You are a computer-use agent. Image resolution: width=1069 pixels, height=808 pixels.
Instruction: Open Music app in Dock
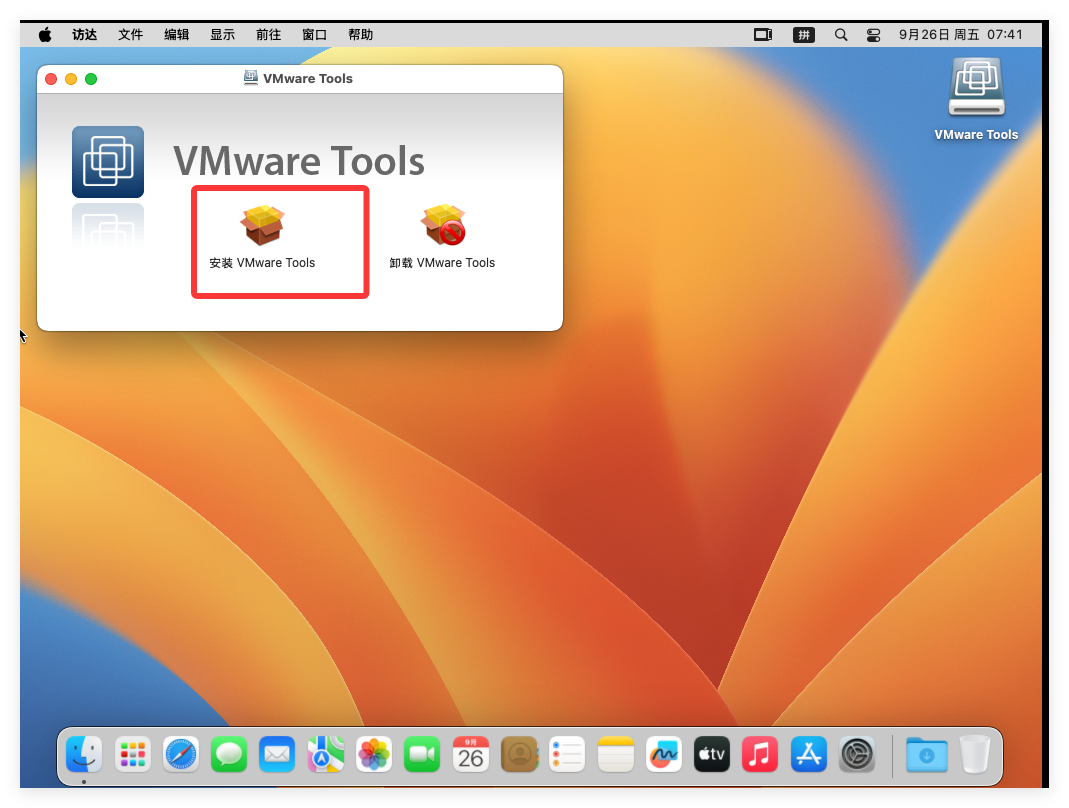[x=759, y=754]
